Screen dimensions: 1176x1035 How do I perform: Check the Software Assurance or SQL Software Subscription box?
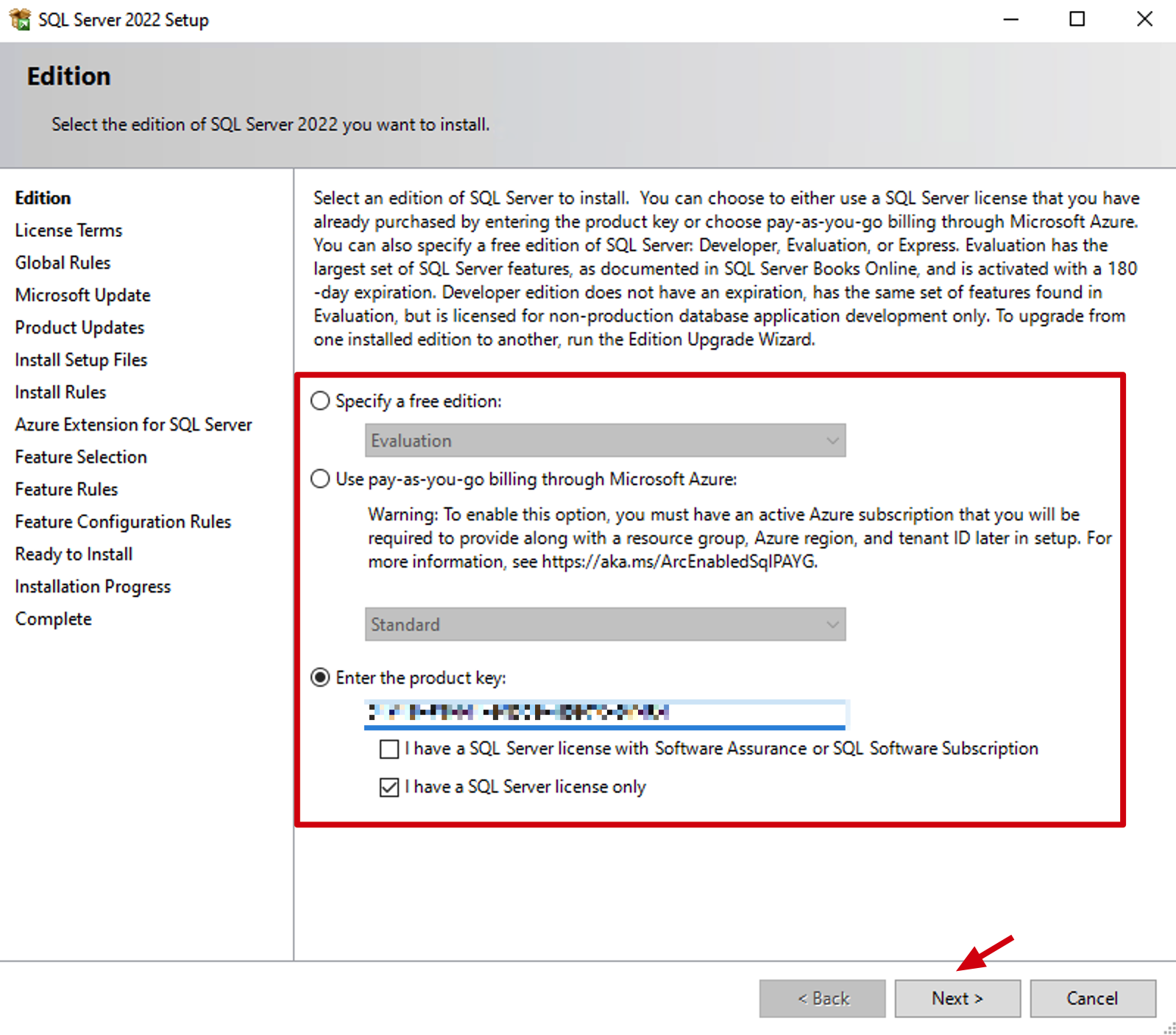tap(389, 749)
